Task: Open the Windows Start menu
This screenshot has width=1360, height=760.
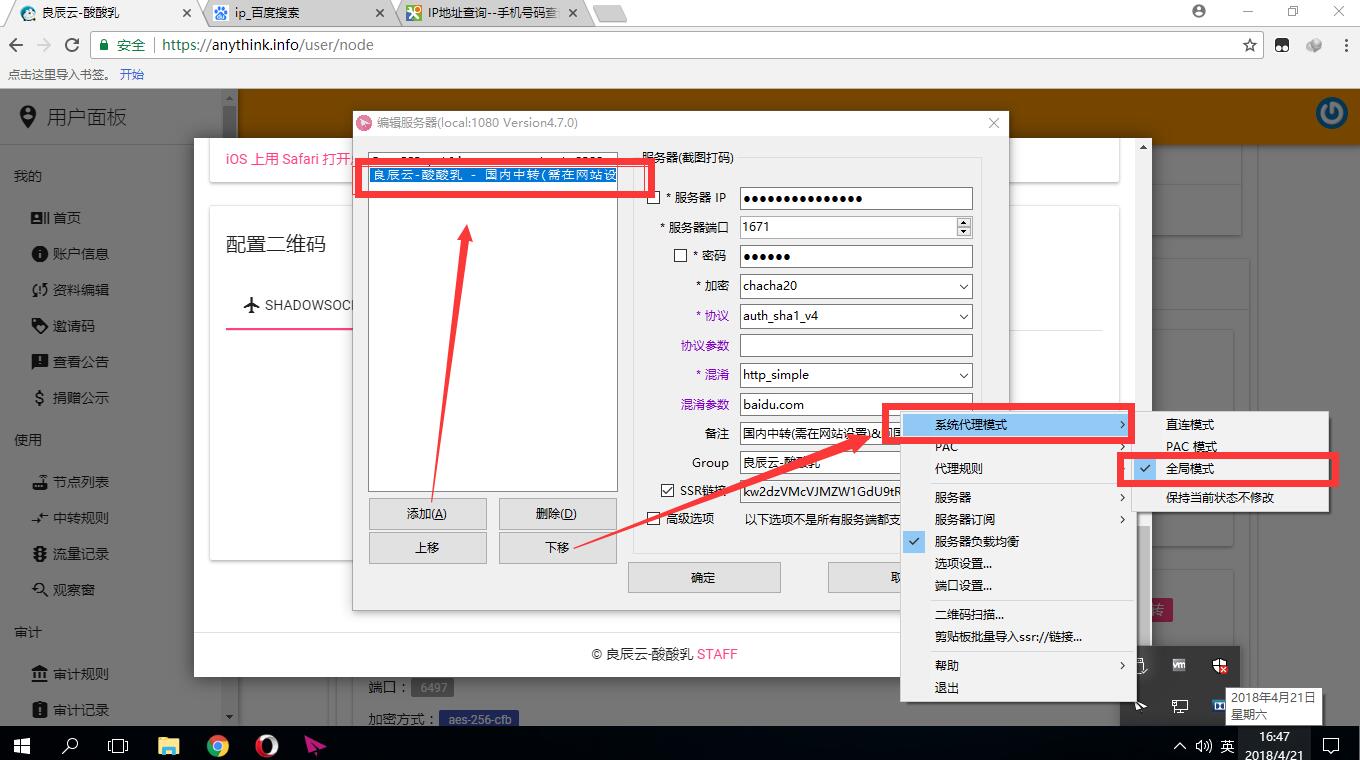Action: 22,745
